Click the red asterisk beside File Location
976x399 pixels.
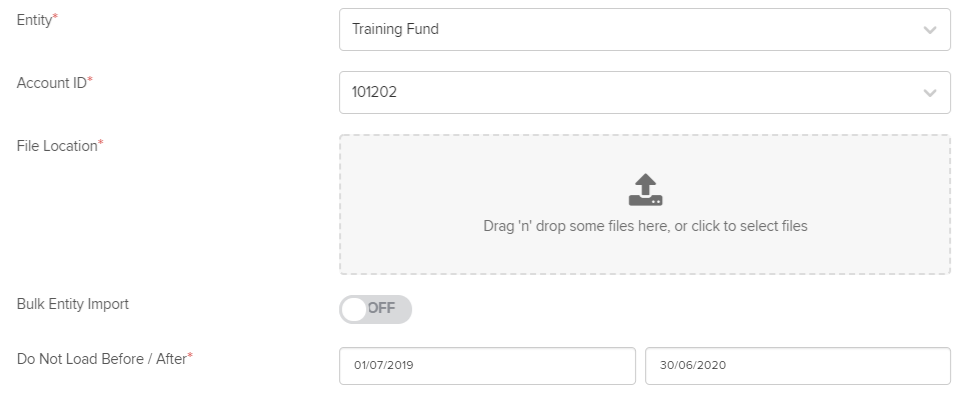pyautogui.click(x=101, y=143)
